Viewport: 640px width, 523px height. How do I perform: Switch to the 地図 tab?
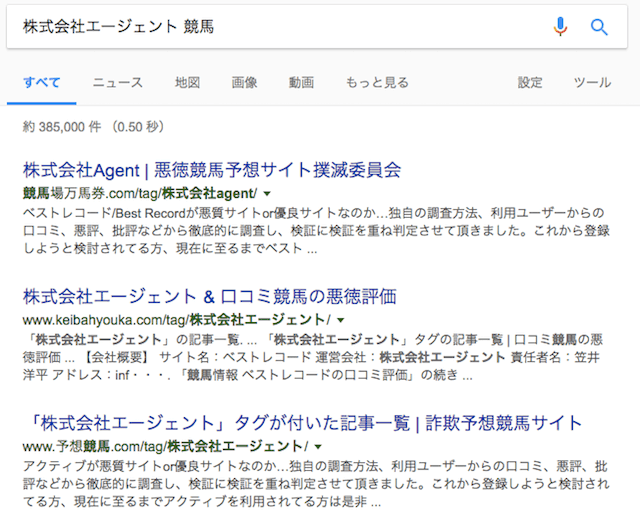(x=187, y=82)
